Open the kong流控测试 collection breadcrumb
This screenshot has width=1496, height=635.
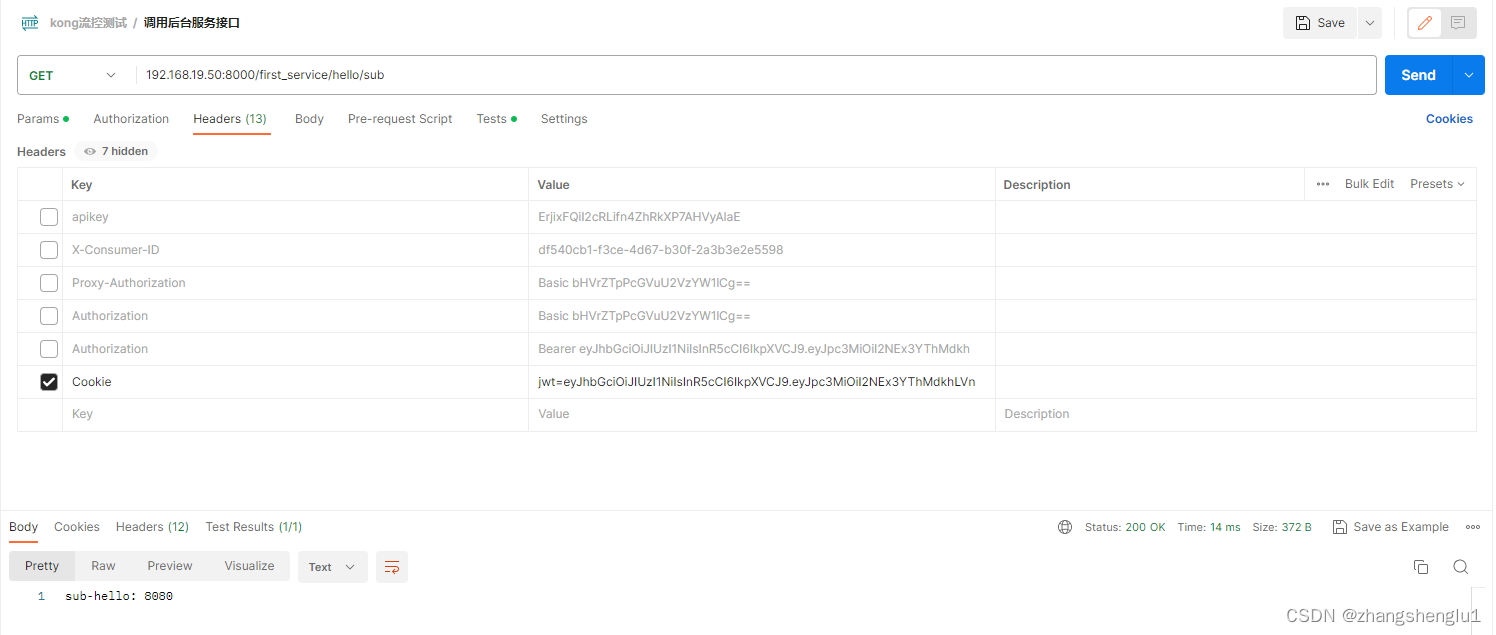88,23
